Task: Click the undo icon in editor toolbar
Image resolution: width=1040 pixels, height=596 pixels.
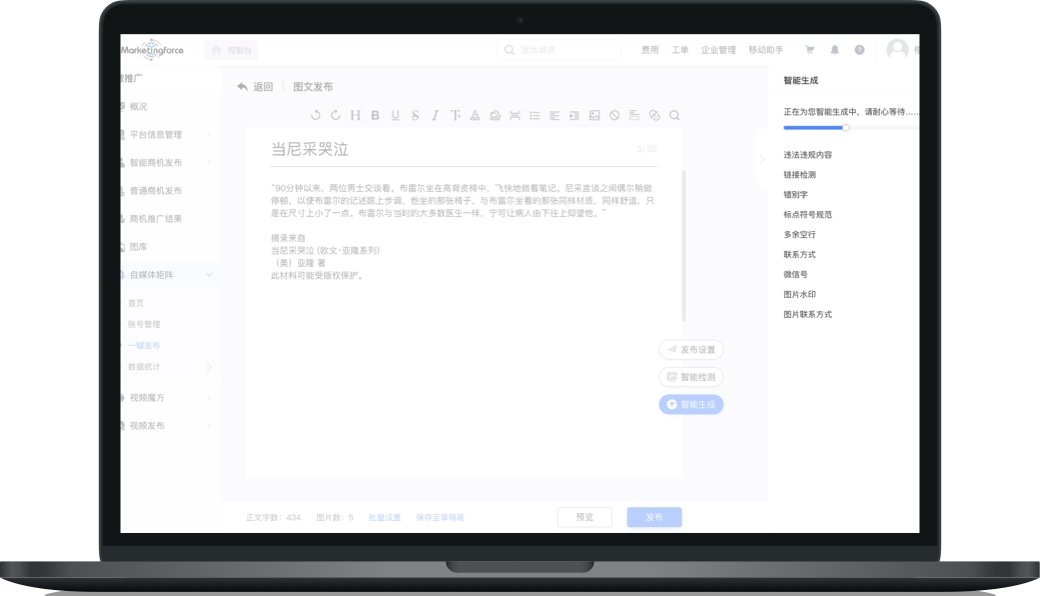Action: click(x=316, y=115)
